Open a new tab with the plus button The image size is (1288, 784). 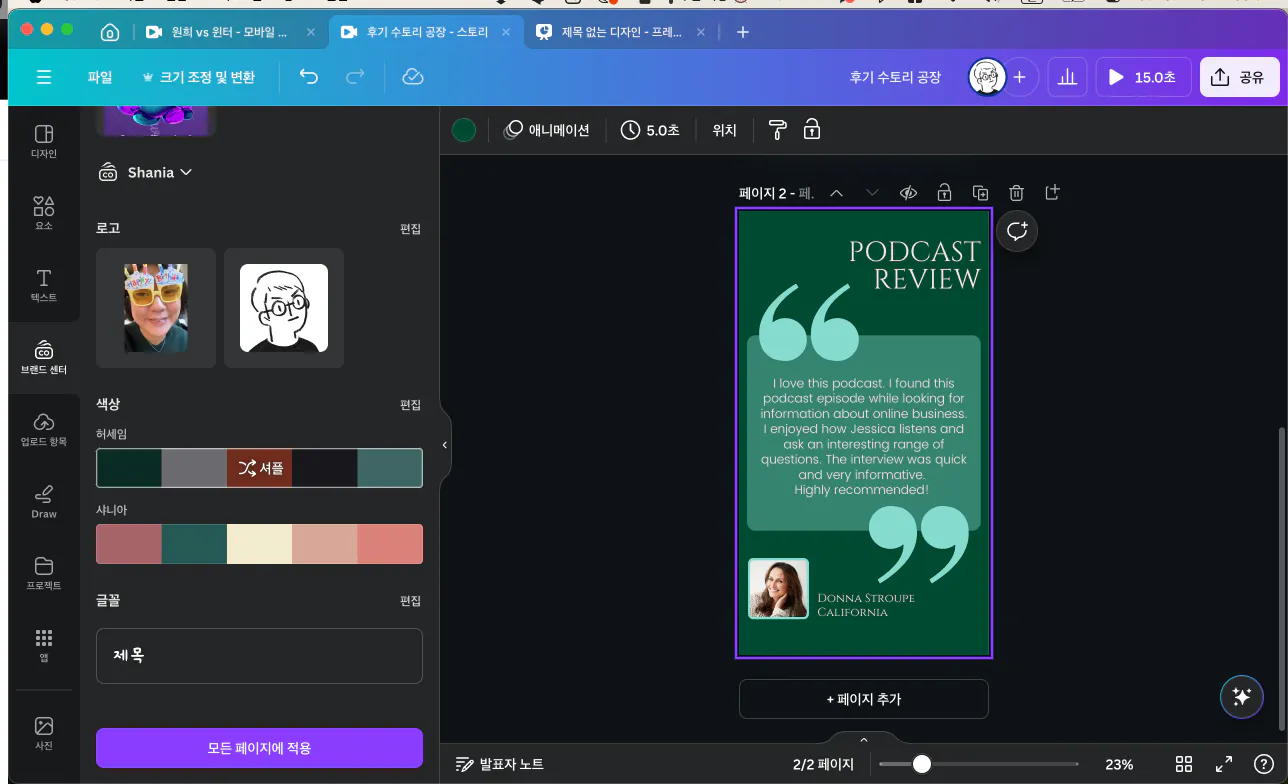[743, 32]
